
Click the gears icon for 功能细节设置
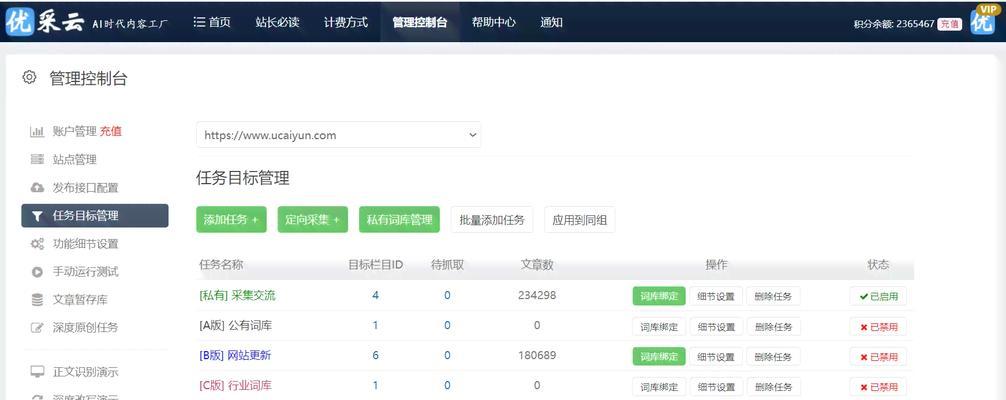(x=37, y=244)
